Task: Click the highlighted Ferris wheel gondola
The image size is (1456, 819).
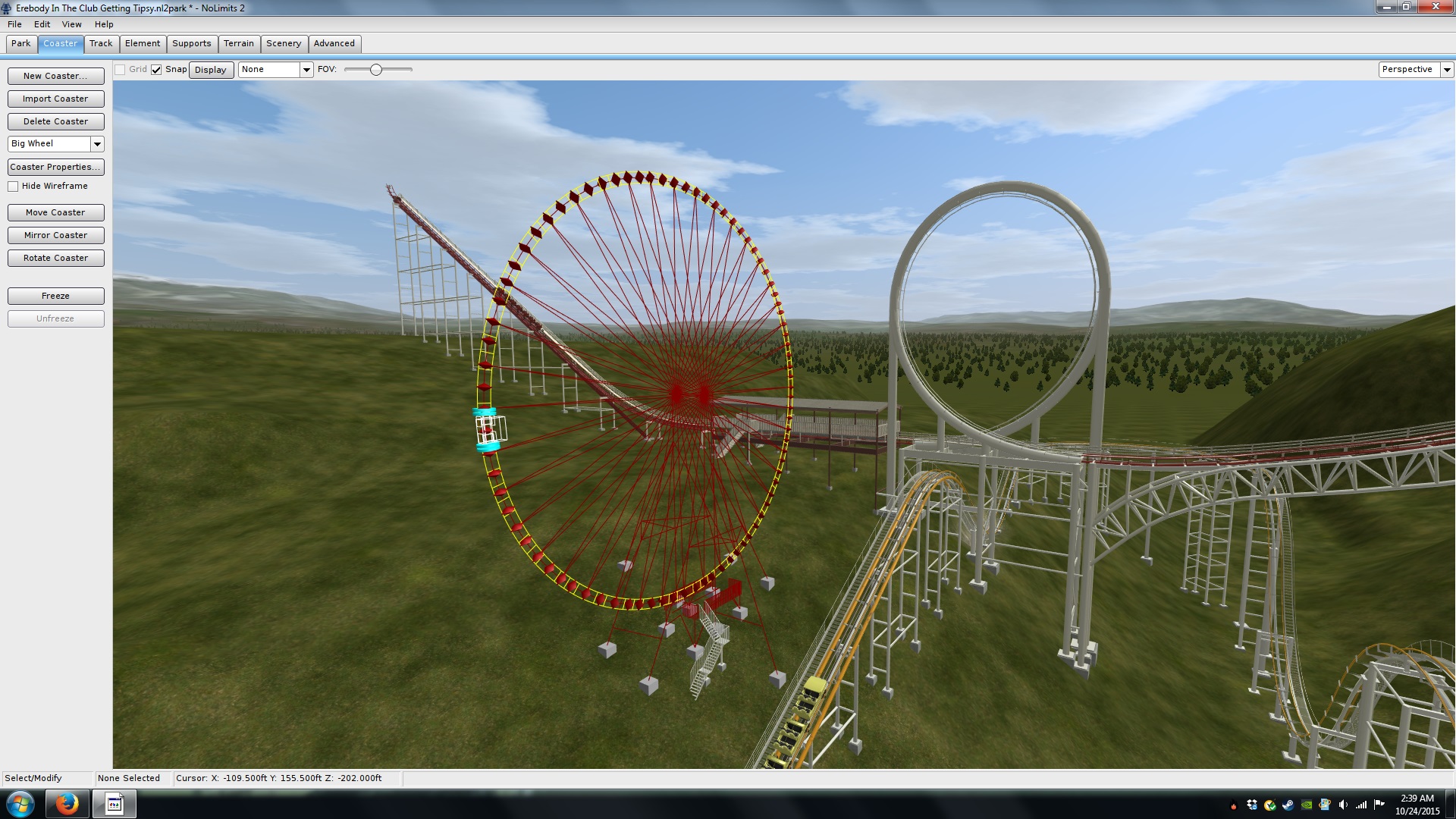Action: (x=489, y=431)
